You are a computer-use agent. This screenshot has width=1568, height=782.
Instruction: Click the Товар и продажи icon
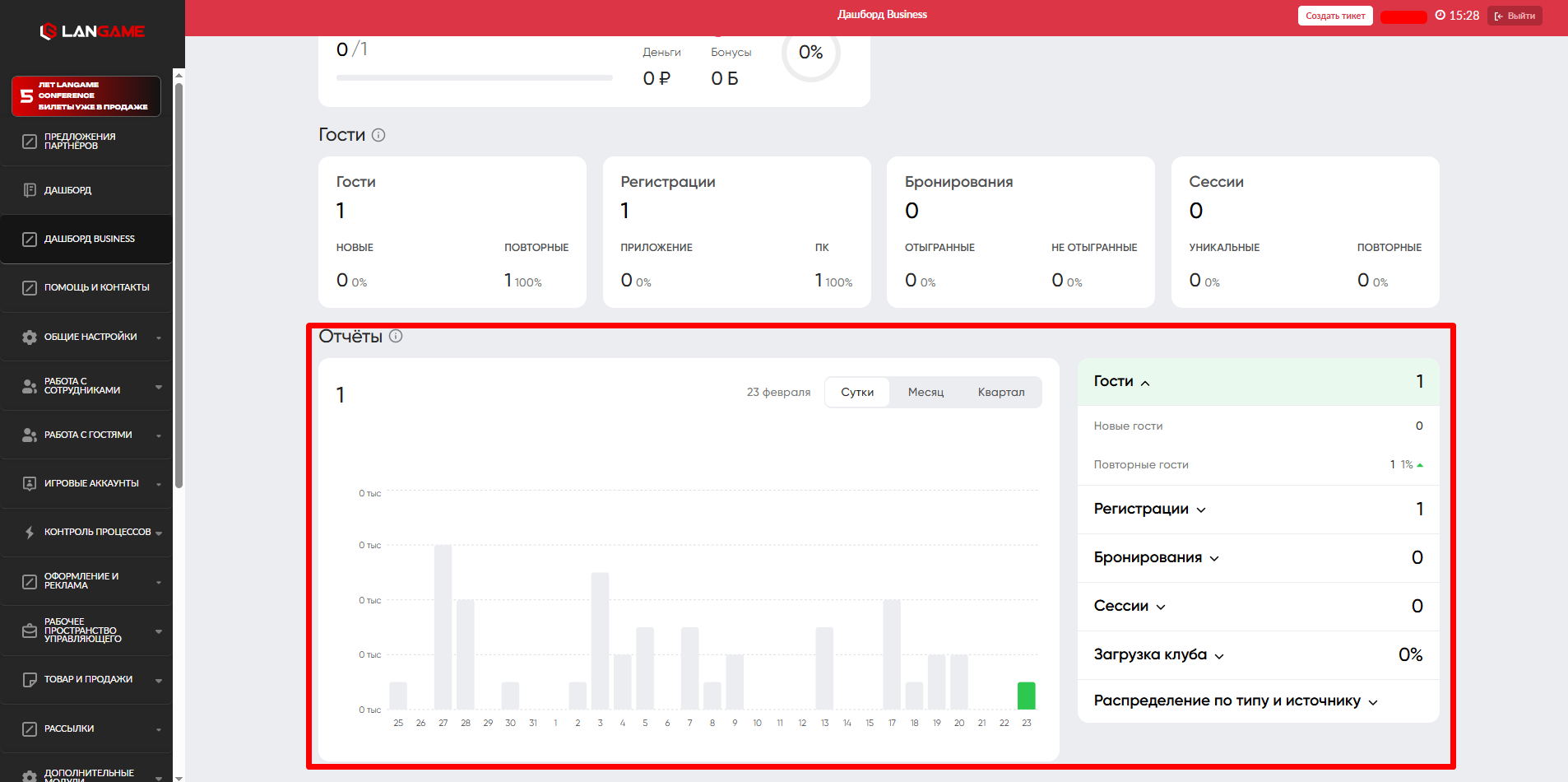point(30,680)
